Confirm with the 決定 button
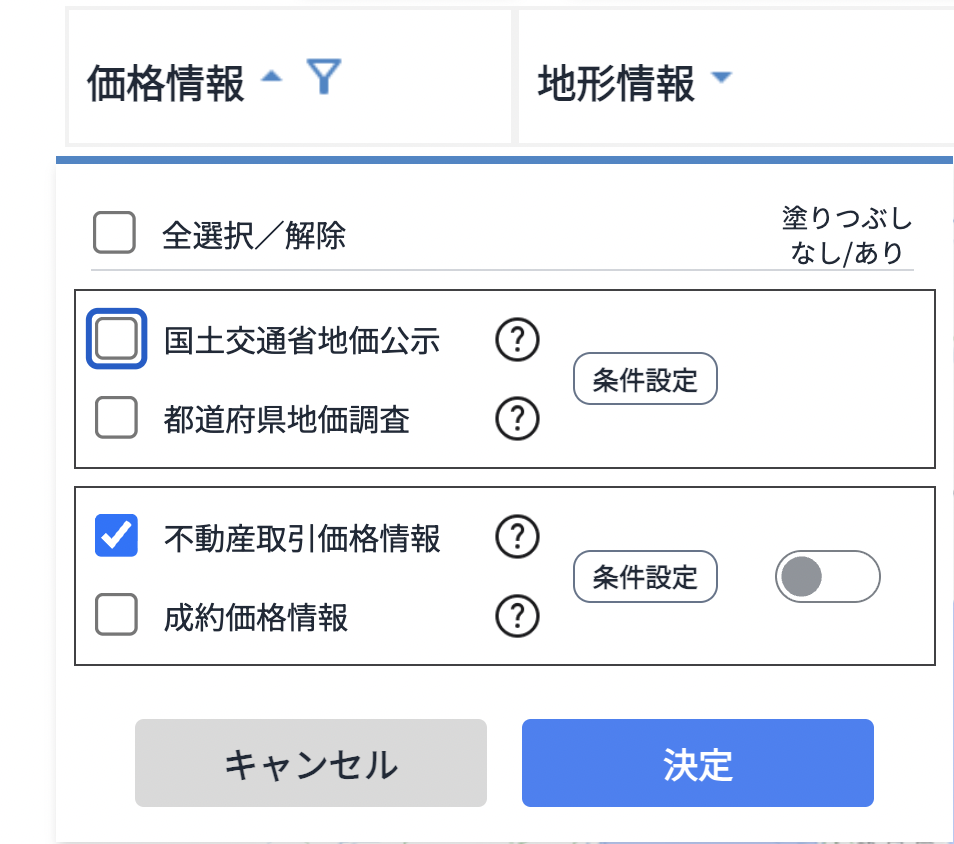This screenshot has width=954, height=844. point(698,763)
